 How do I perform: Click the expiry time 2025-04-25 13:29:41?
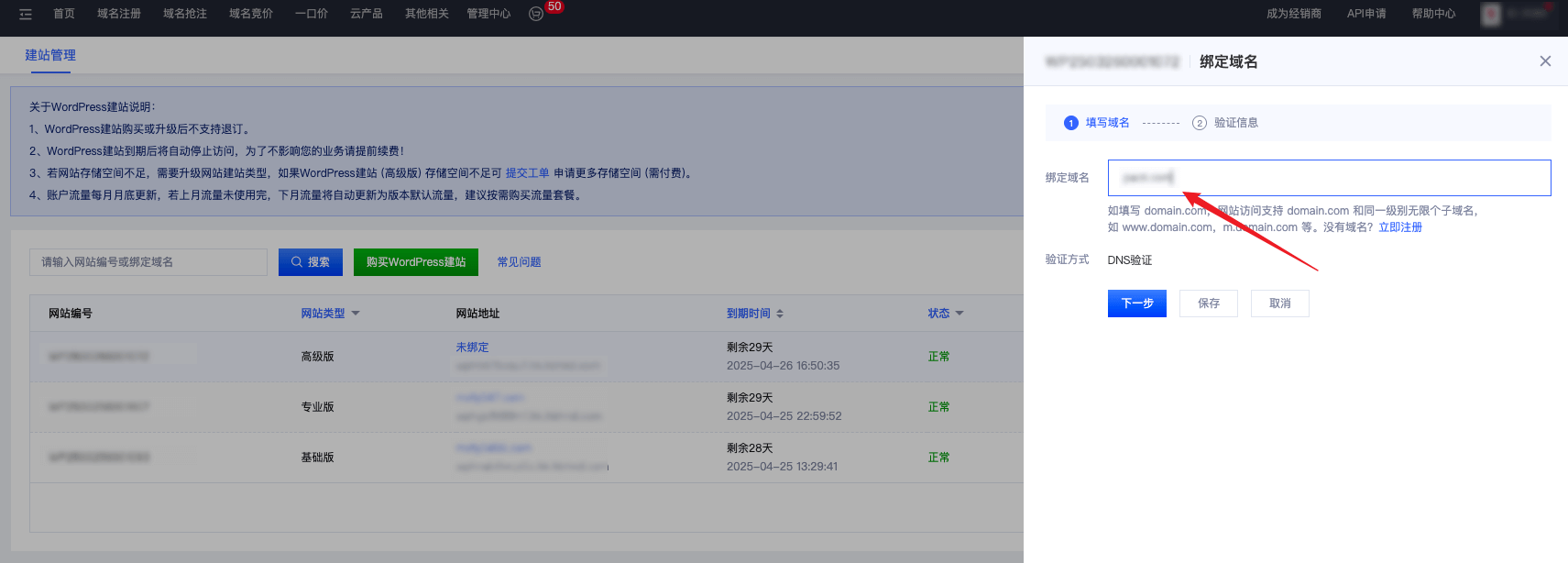click(x=783, y=467)
